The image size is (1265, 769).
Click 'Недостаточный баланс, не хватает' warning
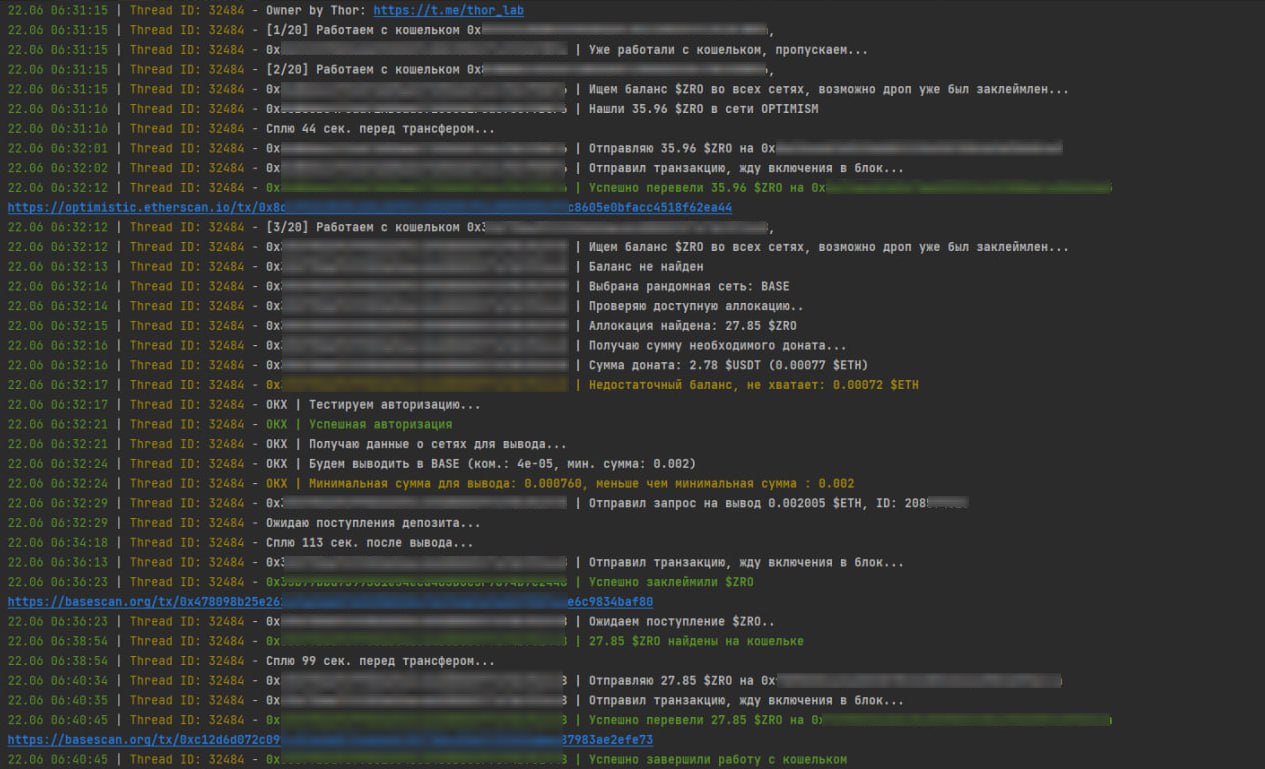pyautogui.click(x=753, y=385)
